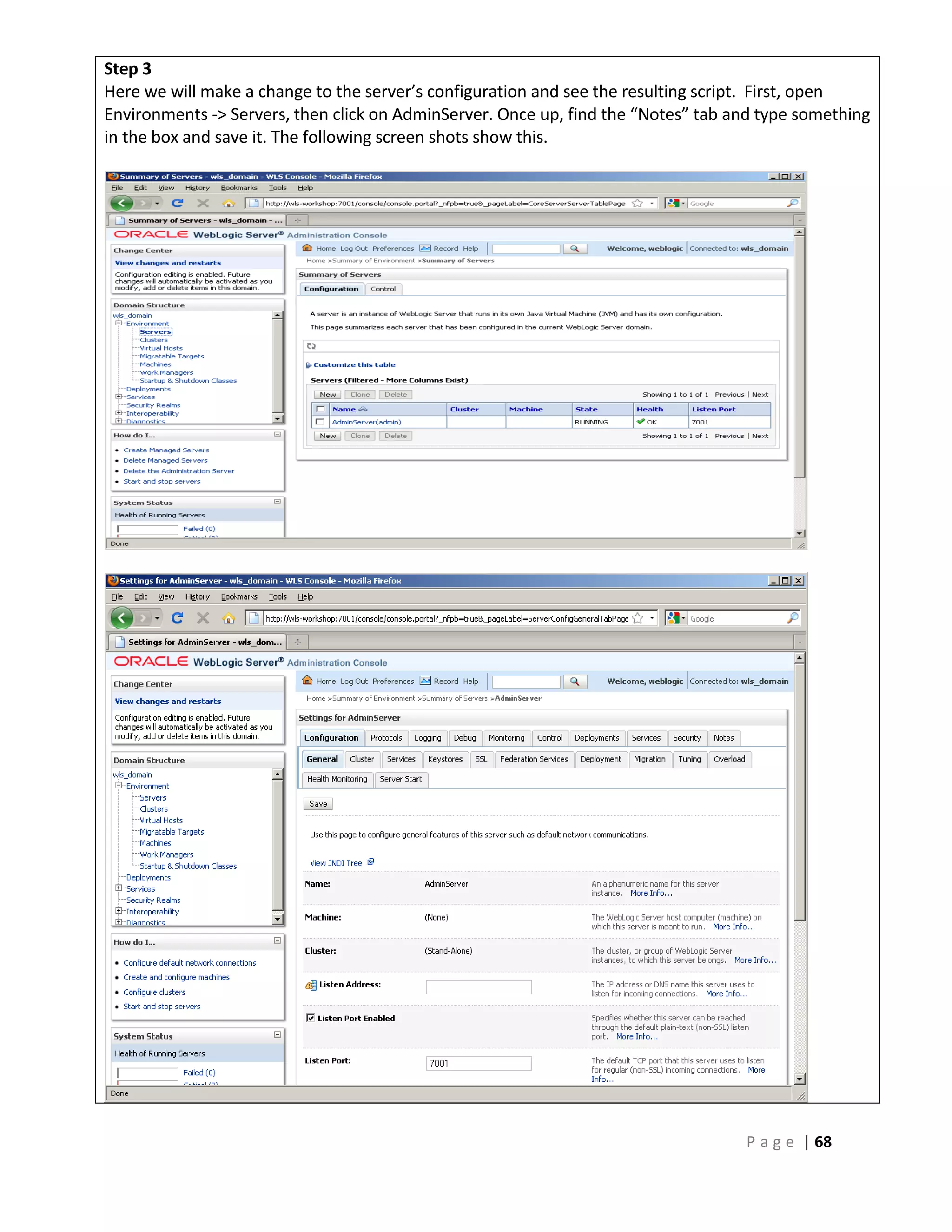The image size is (952, 1232).
Task: Click Google engine icon in Settings for AdminServer search box
Action: tap(673, 618)
